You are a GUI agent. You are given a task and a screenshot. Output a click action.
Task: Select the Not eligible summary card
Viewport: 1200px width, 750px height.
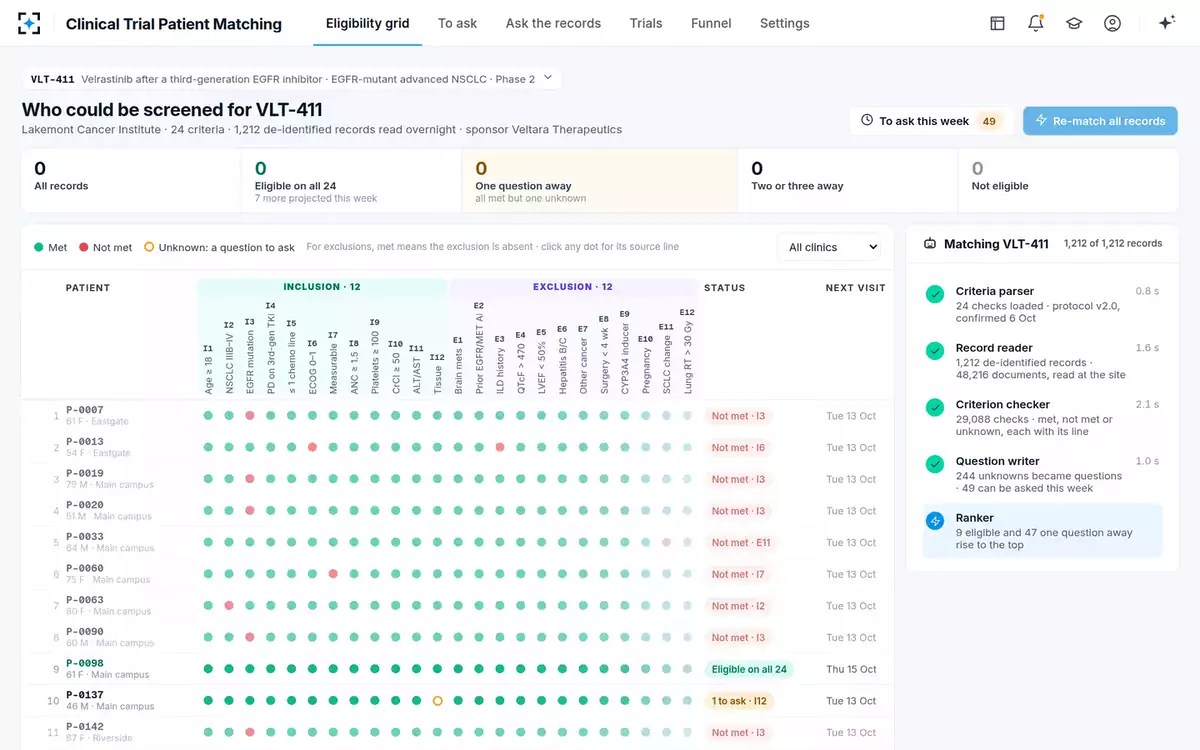point(1068,181)
